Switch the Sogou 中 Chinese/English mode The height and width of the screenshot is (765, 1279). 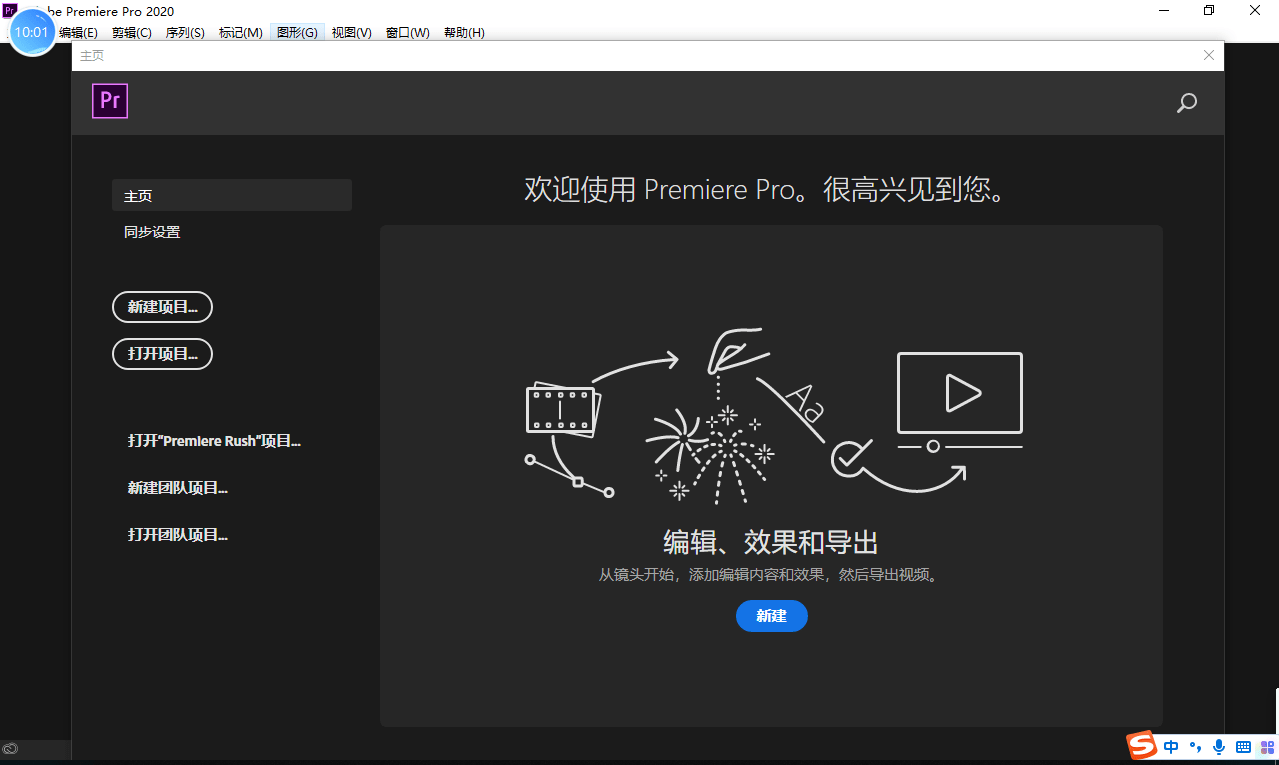point(1171,747)
